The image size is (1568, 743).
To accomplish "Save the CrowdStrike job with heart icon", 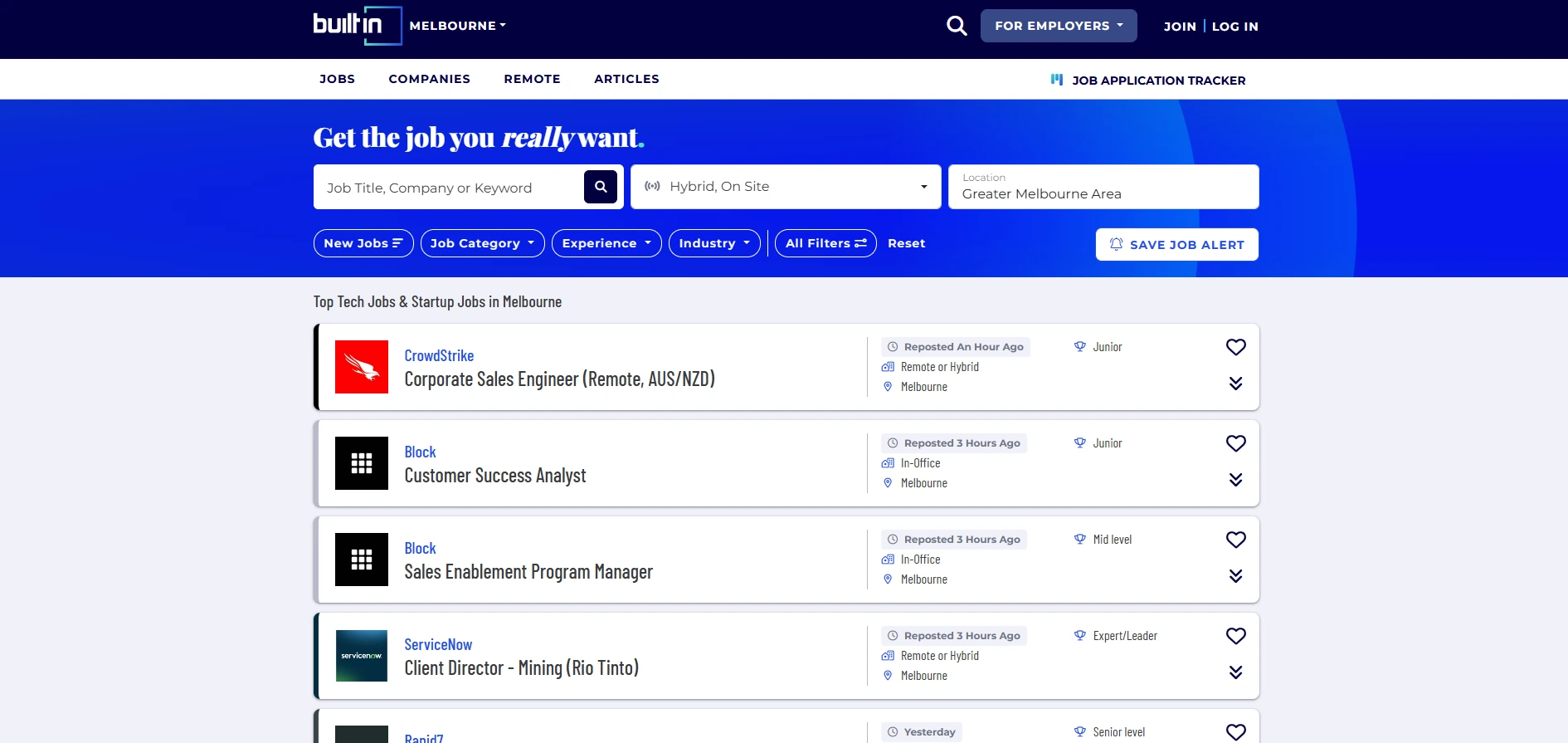I will point(1235,347).
